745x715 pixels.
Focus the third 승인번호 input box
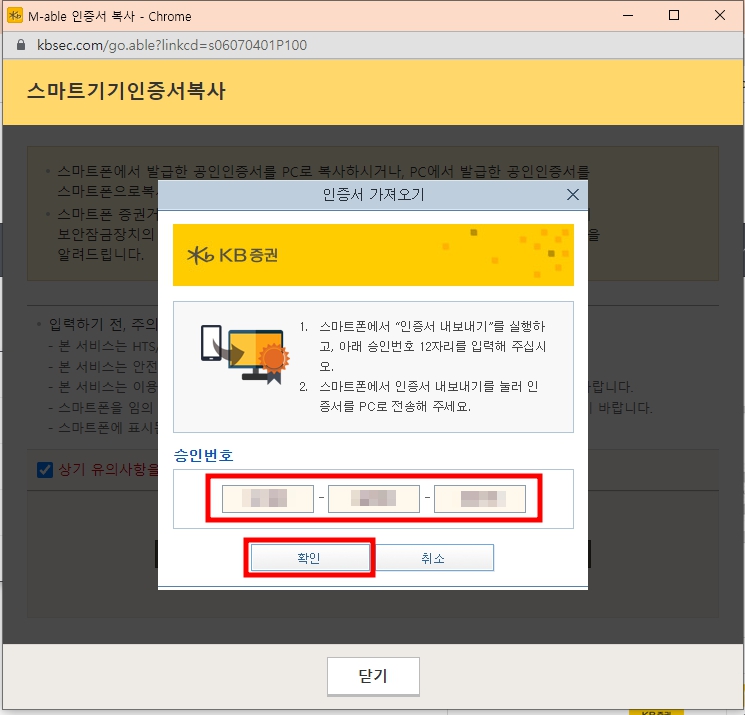click(480, 498)
